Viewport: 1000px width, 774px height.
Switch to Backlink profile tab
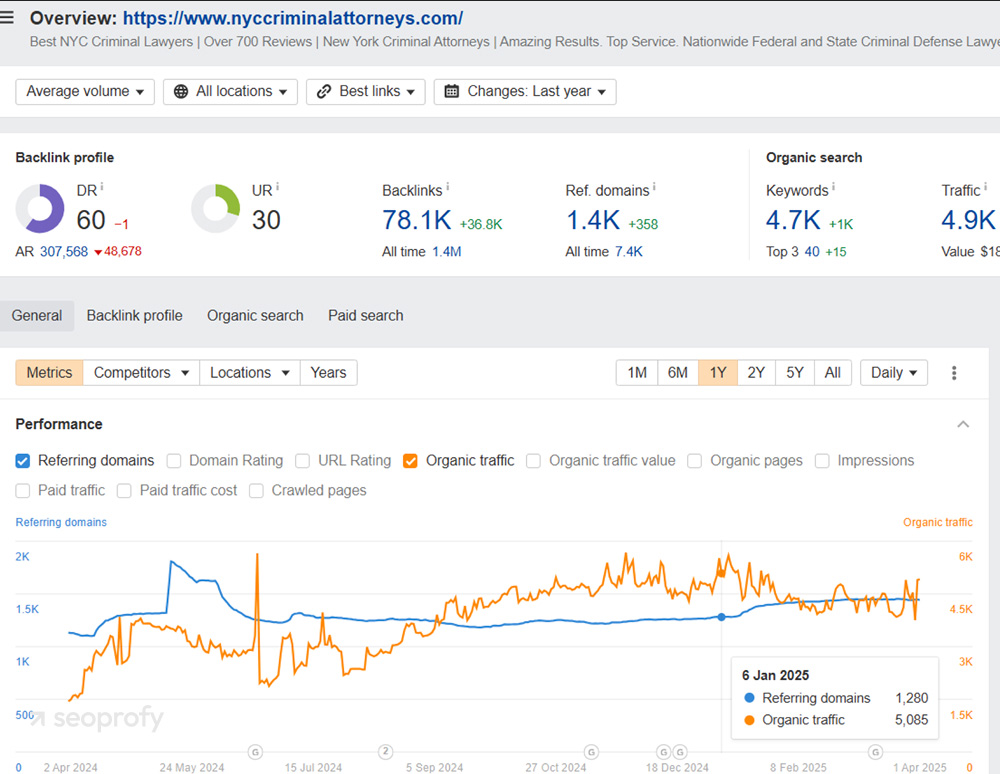135,316
